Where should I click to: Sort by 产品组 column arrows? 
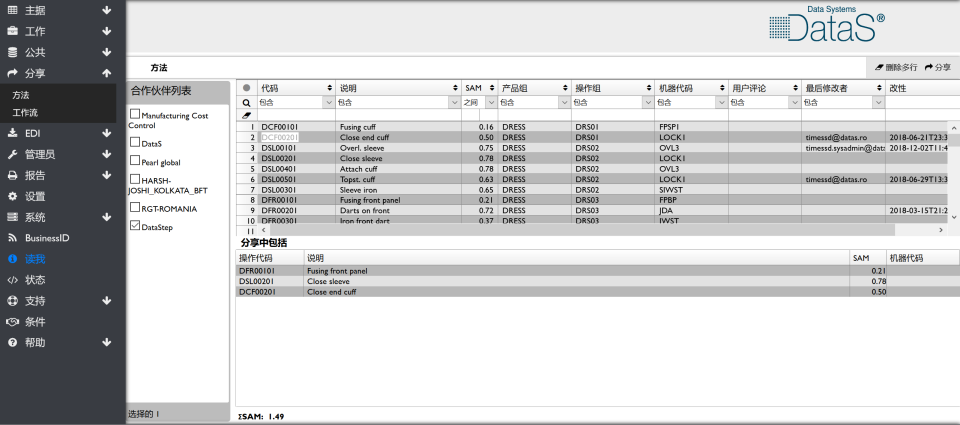[x=566, y=88]
